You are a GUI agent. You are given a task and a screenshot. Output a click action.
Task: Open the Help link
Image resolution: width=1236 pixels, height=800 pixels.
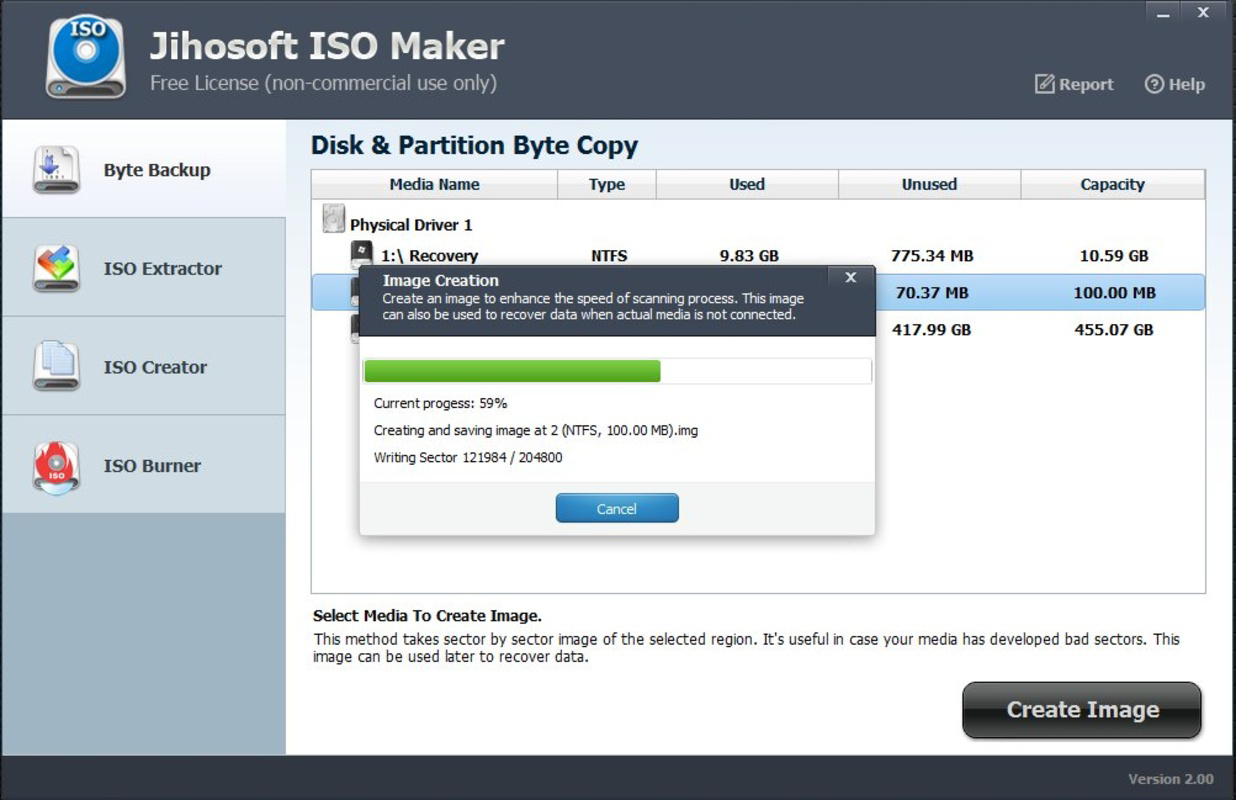point(1175,84)
